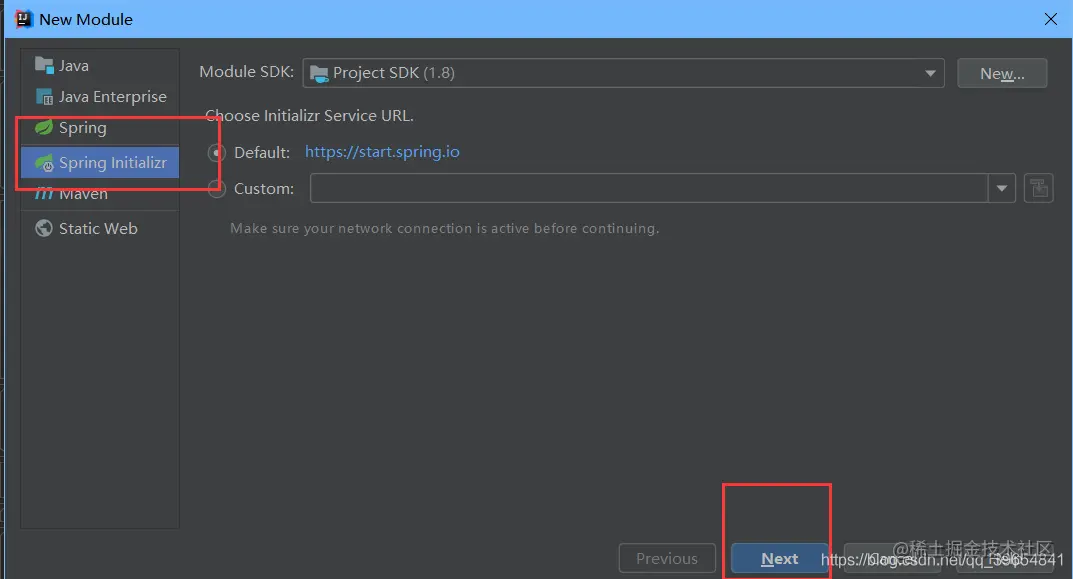Select Spring in module list
1073x579 pixels.
(x=100, y=128)
